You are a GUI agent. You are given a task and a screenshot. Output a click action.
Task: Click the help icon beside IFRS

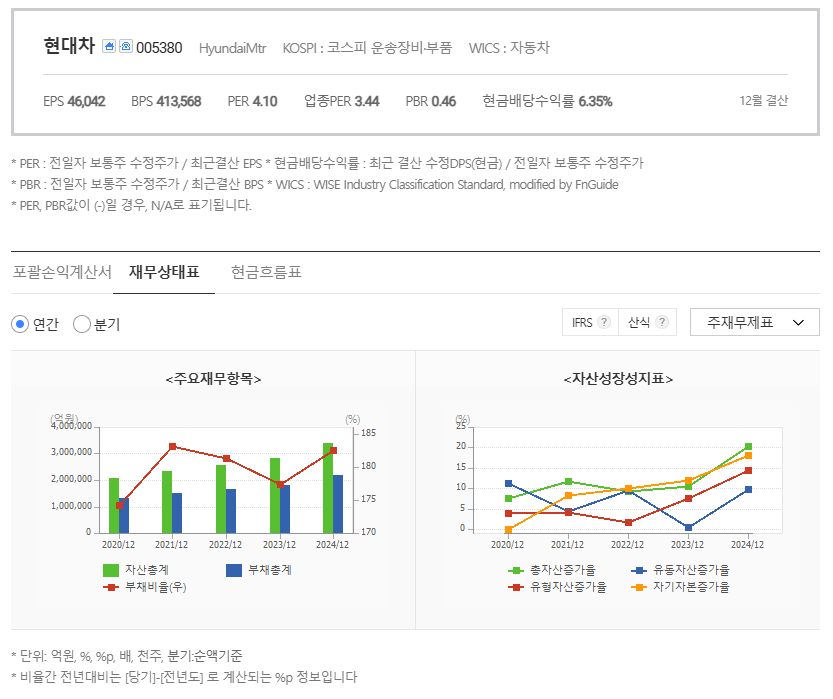(x=604, y=322)
